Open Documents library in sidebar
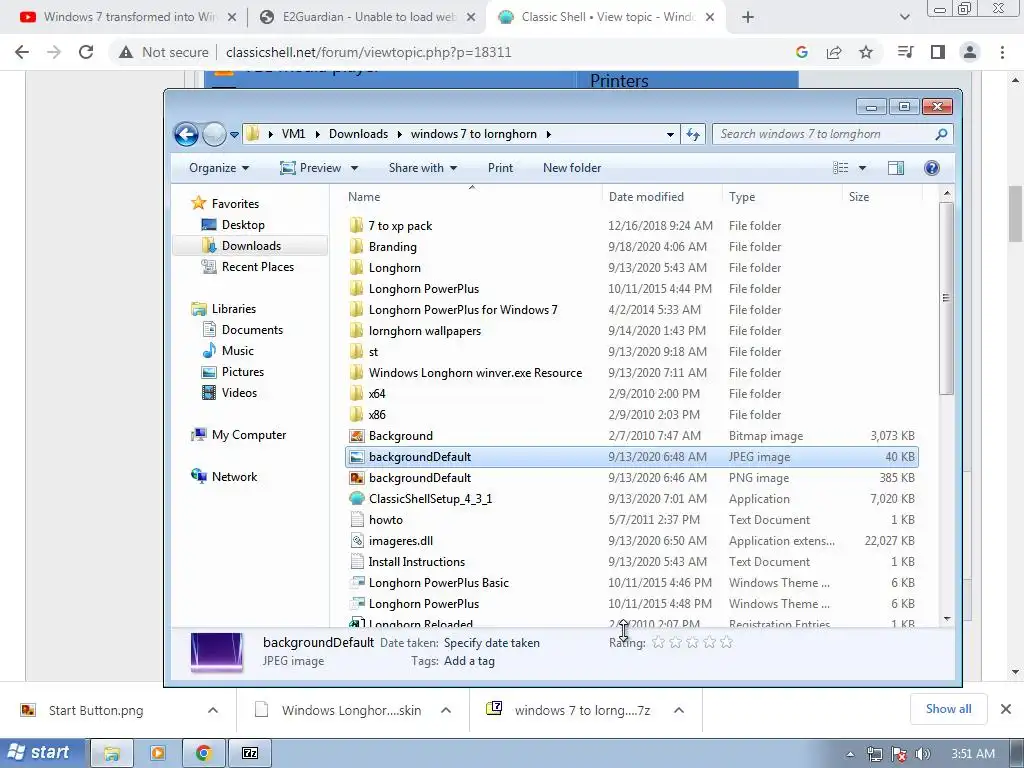The height and width of the screenshot is (768, 1024). pyautogui.click(x=252, y=330)
